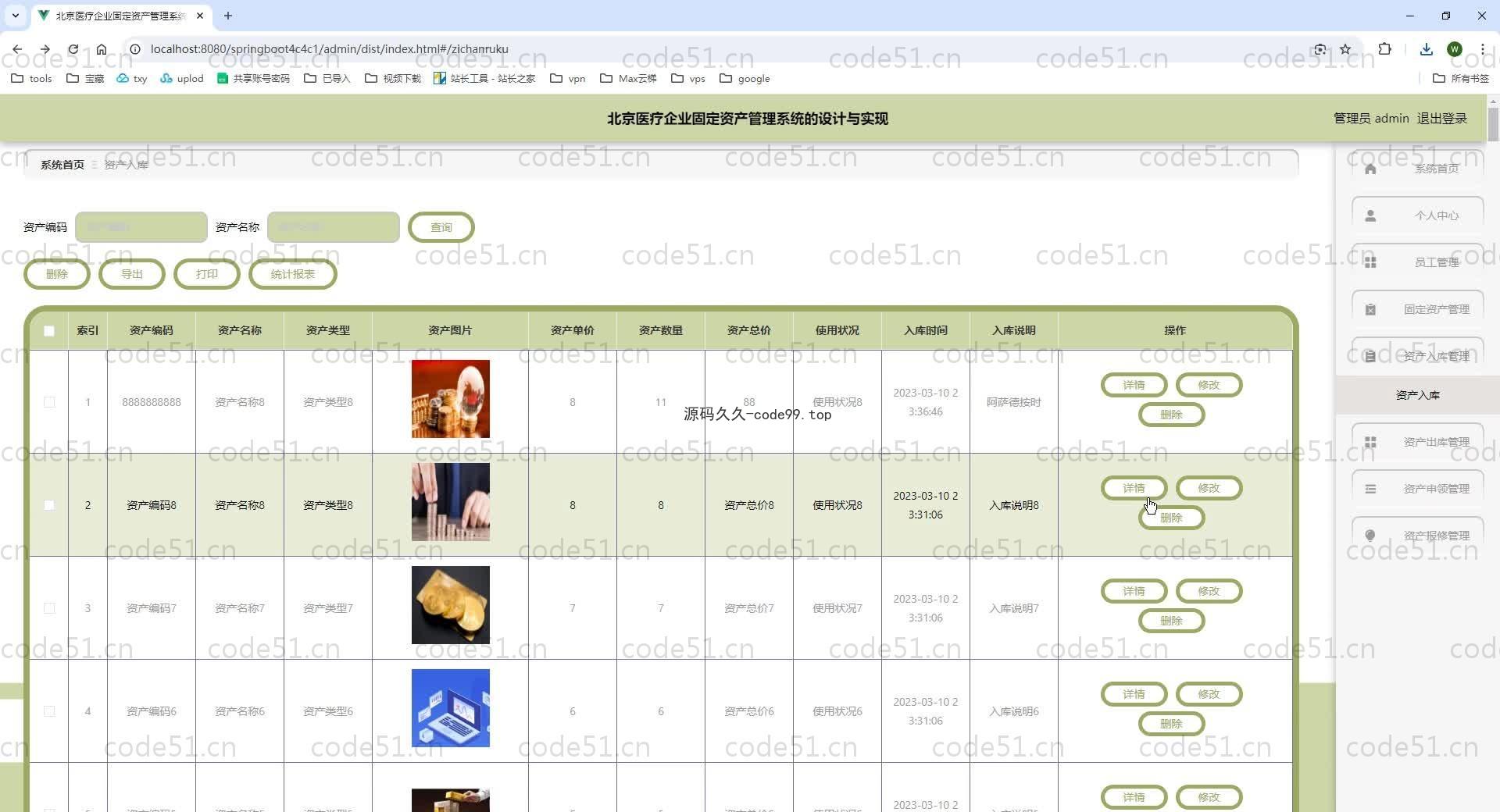Click the 导出 export button
Viewport: 1500px width, 812px height.
pos(132,274)
